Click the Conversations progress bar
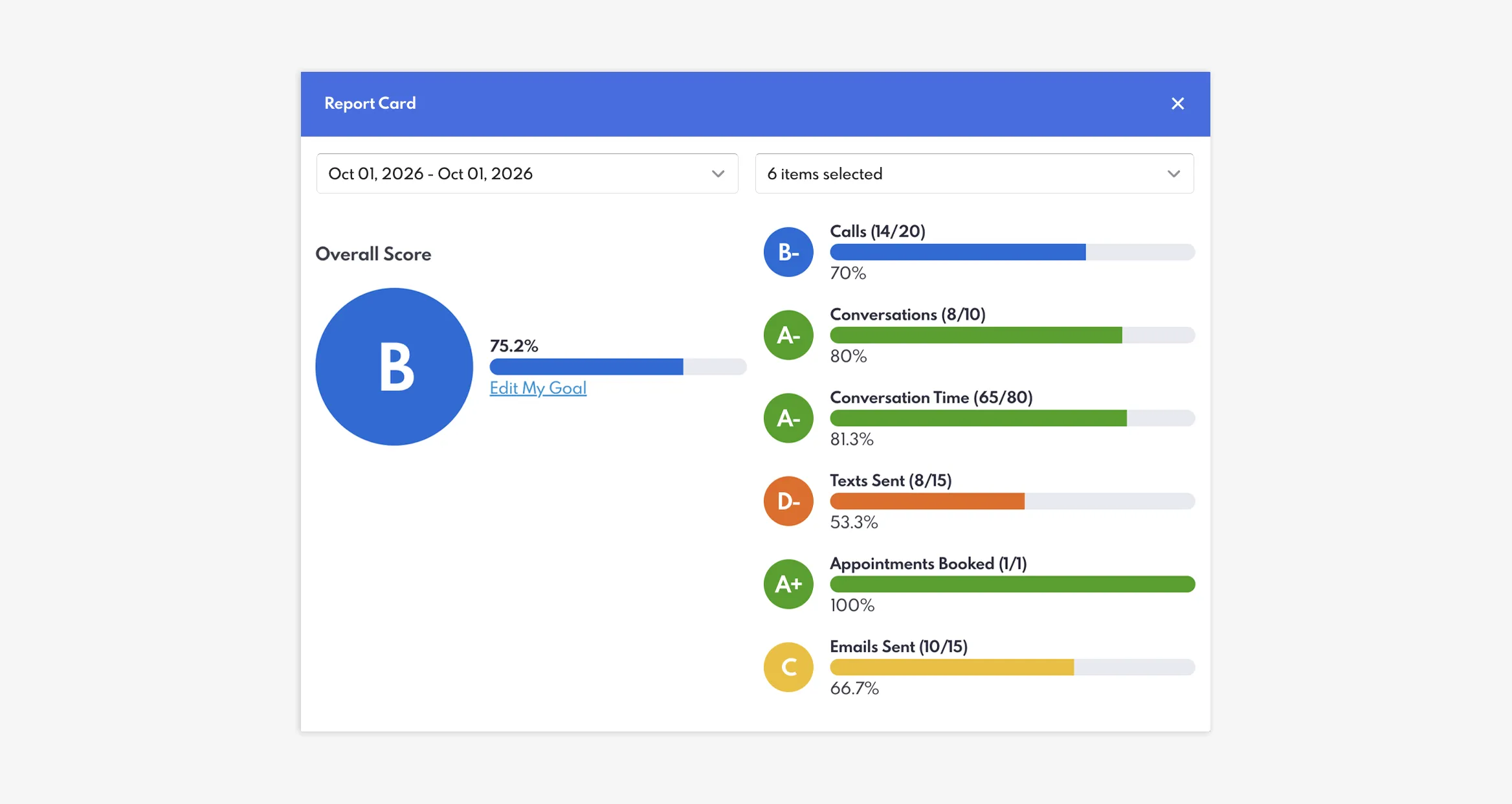 click(x=1012, y=335)
